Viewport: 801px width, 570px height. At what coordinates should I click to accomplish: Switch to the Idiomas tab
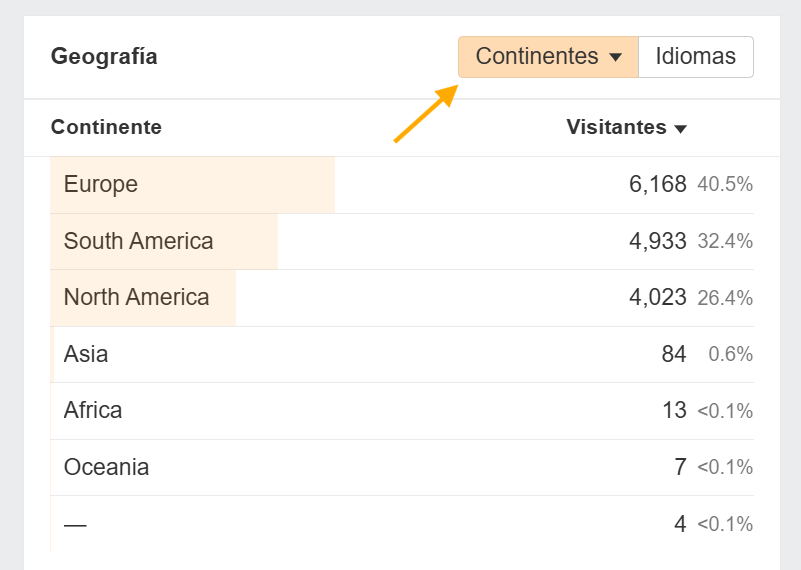pos(695,57)
